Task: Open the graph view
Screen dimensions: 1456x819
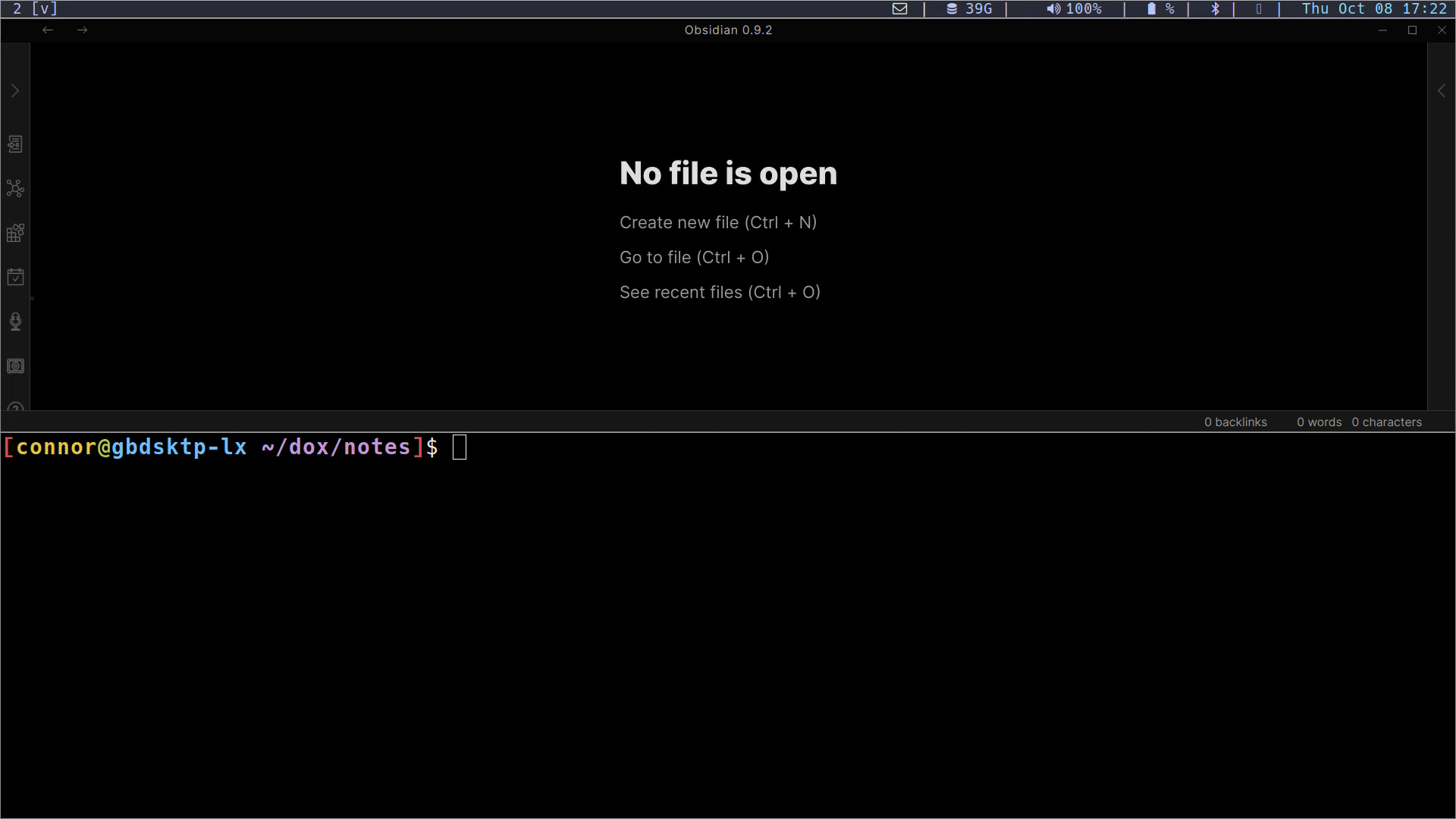Action: coord(15,188)
